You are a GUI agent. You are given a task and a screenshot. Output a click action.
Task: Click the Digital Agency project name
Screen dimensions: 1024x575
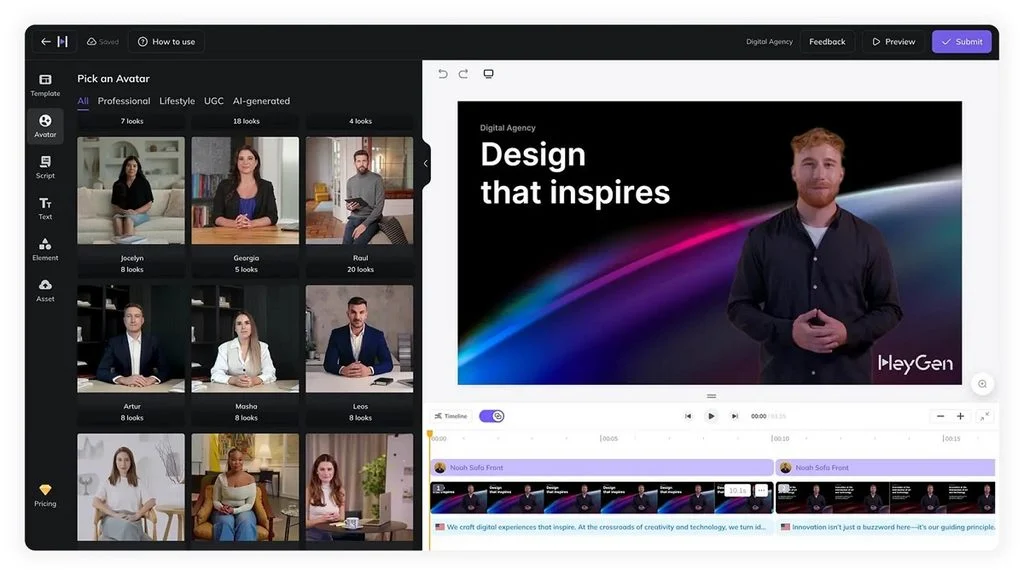point(769,42)
